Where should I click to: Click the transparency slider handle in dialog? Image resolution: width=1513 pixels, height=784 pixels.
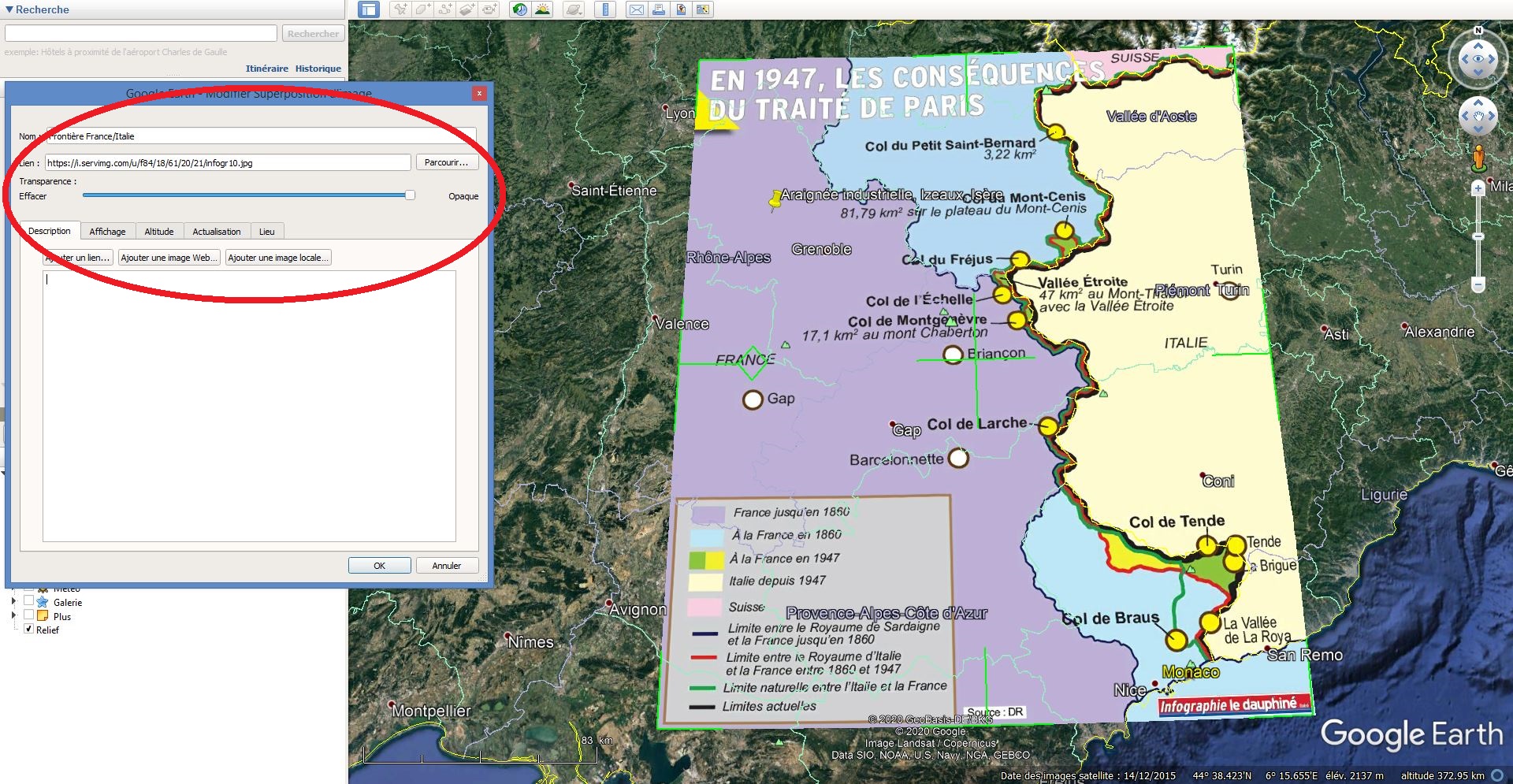[410, 195]
